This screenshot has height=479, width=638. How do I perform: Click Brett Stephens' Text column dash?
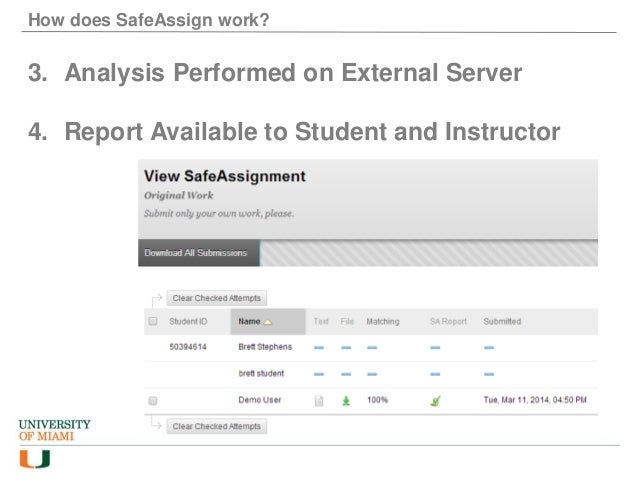tap(319, 348)
